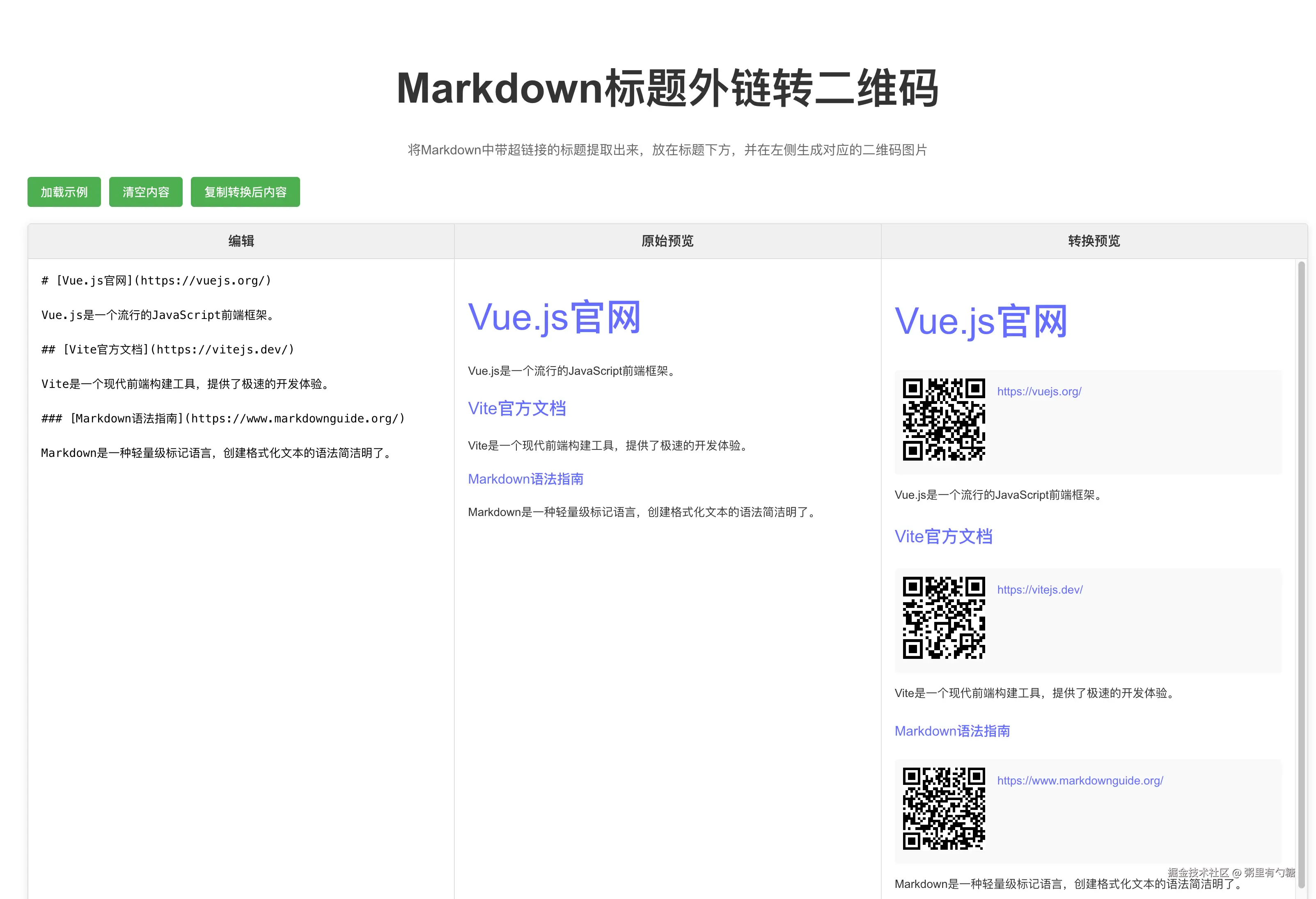
Task: Click Vue.js官网 heading in 原始预览
Action: (554, 318)
